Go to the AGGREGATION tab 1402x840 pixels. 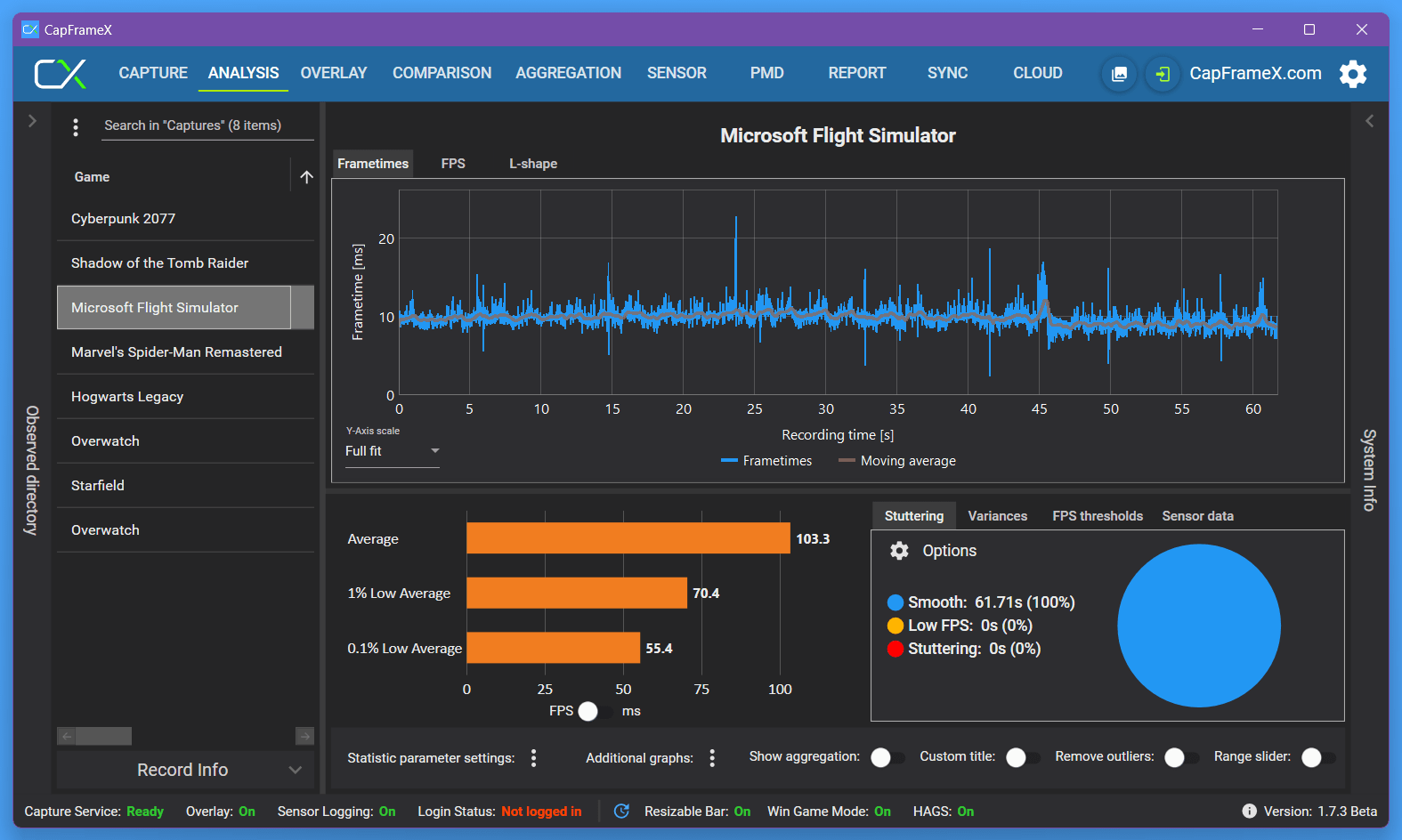[x=568, y=73]
